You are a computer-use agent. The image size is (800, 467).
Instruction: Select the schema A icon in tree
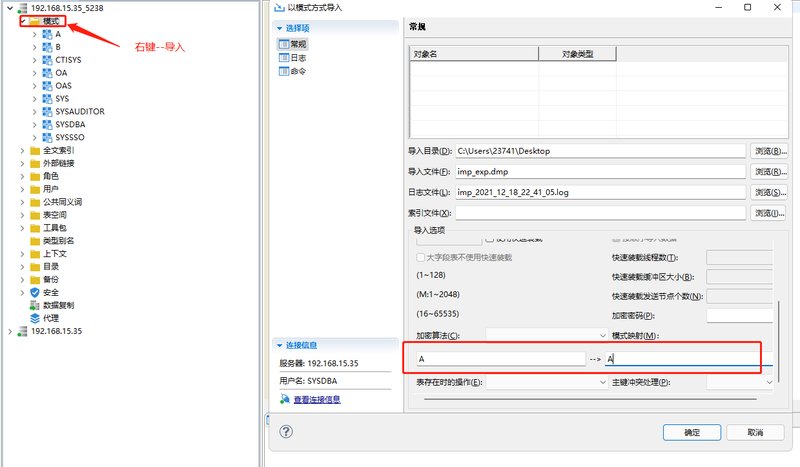47,34
